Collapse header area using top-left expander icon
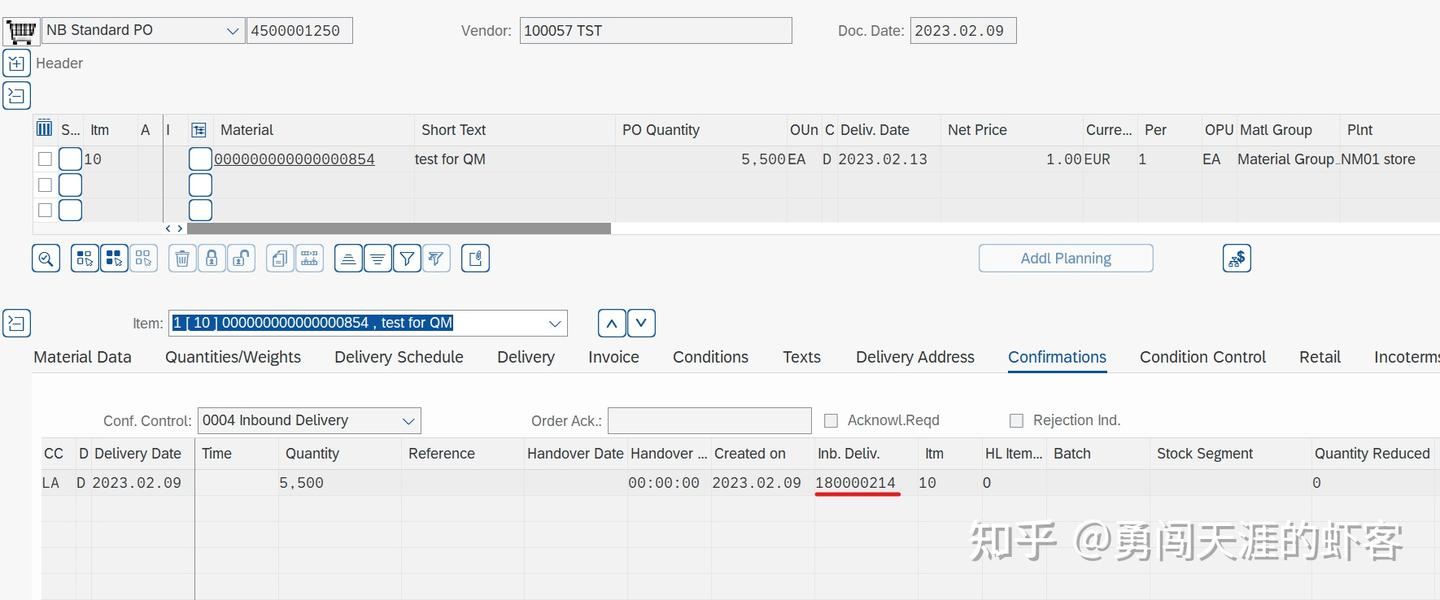 tap(16, 63)
